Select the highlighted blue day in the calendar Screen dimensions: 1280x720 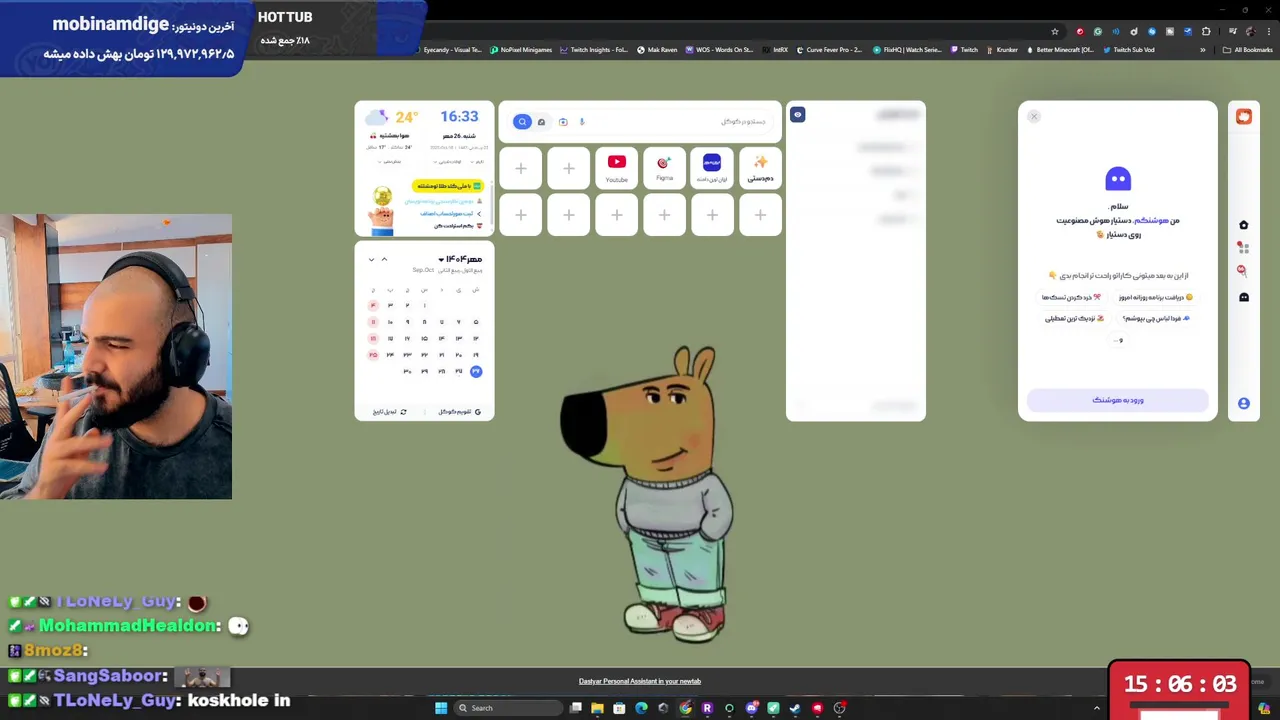point(476,371)
